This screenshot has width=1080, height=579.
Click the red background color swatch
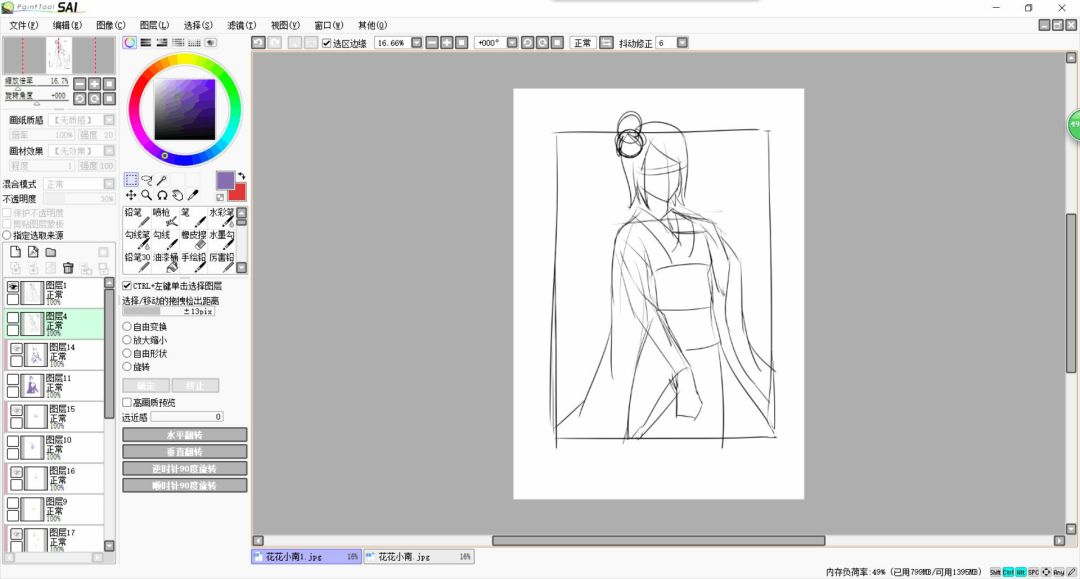coord(237,192)
